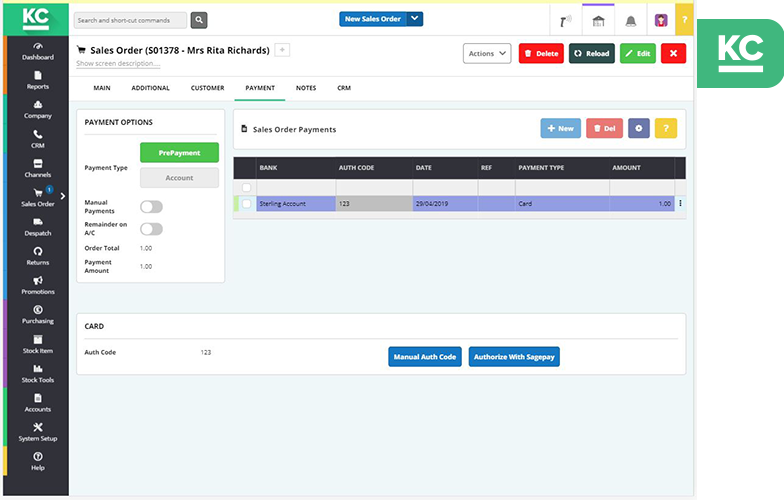The width and height of the screenshot is (784, 500).
Task: Open System Setup in the sidebar
Action: pyautogui.click(x=38, y=432)
